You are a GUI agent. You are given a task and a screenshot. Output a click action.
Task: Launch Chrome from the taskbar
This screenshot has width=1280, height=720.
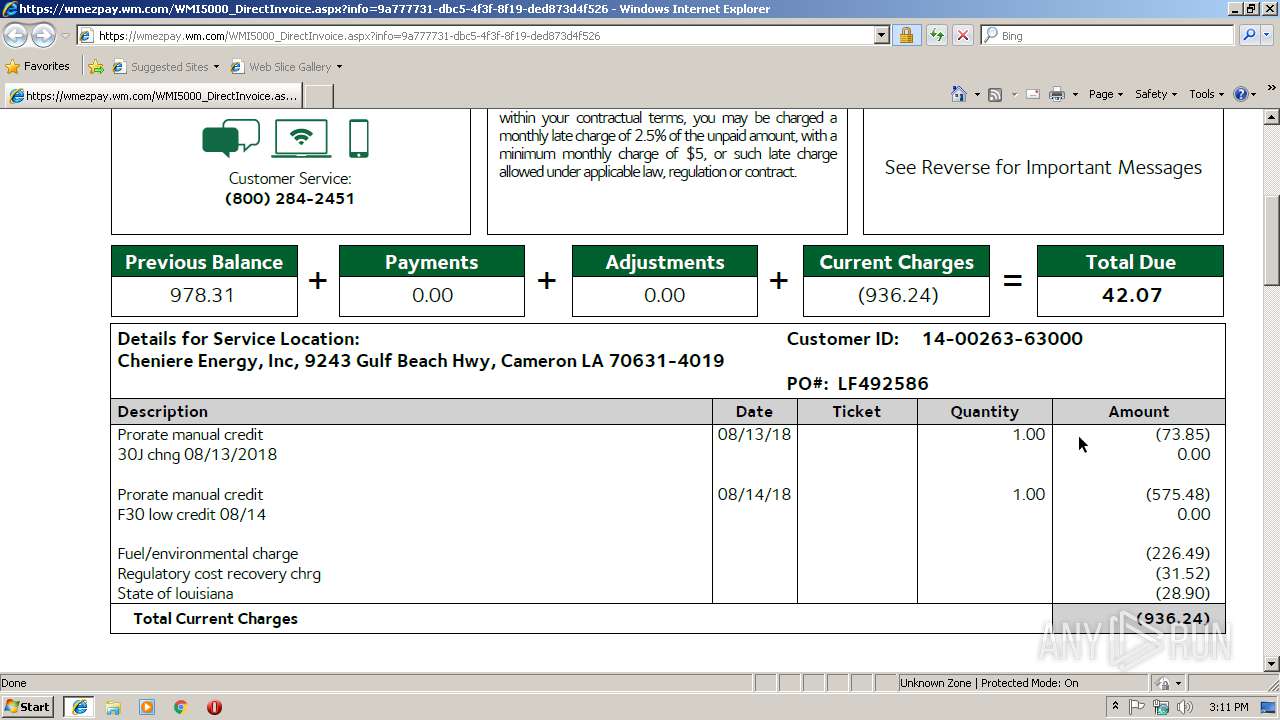(181, 707)
